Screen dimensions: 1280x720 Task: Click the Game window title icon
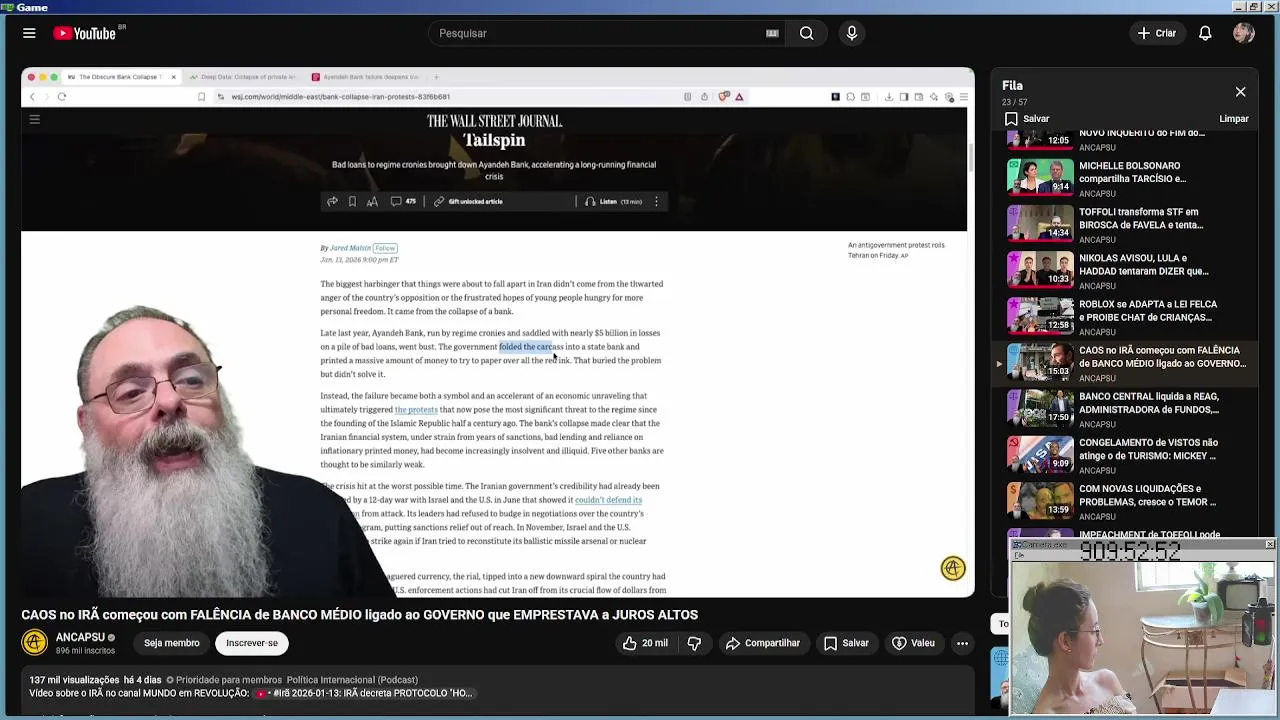7,7
